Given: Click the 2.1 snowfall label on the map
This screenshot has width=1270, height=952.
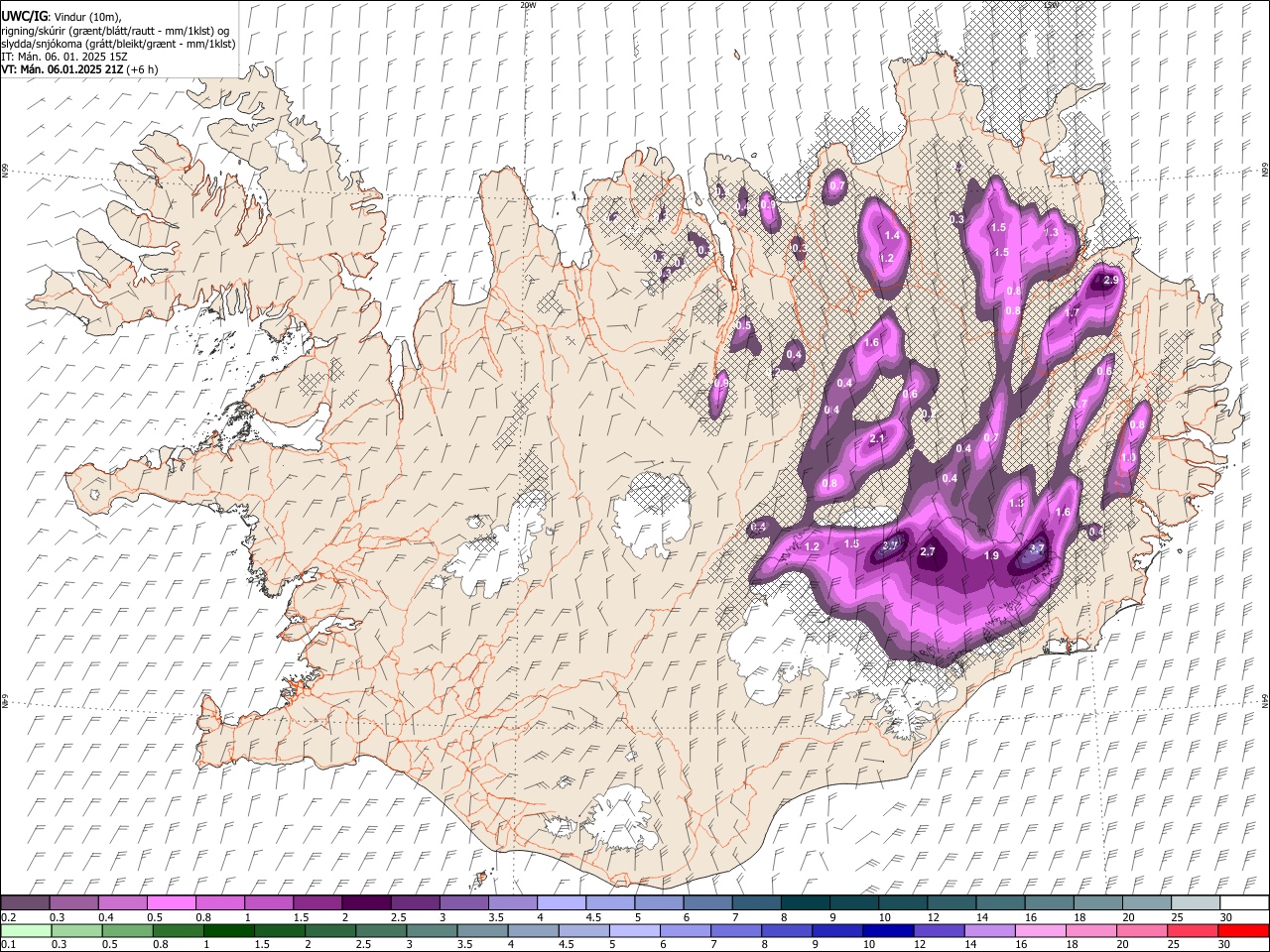Looking at the screenshot, I should click(877, 438).
